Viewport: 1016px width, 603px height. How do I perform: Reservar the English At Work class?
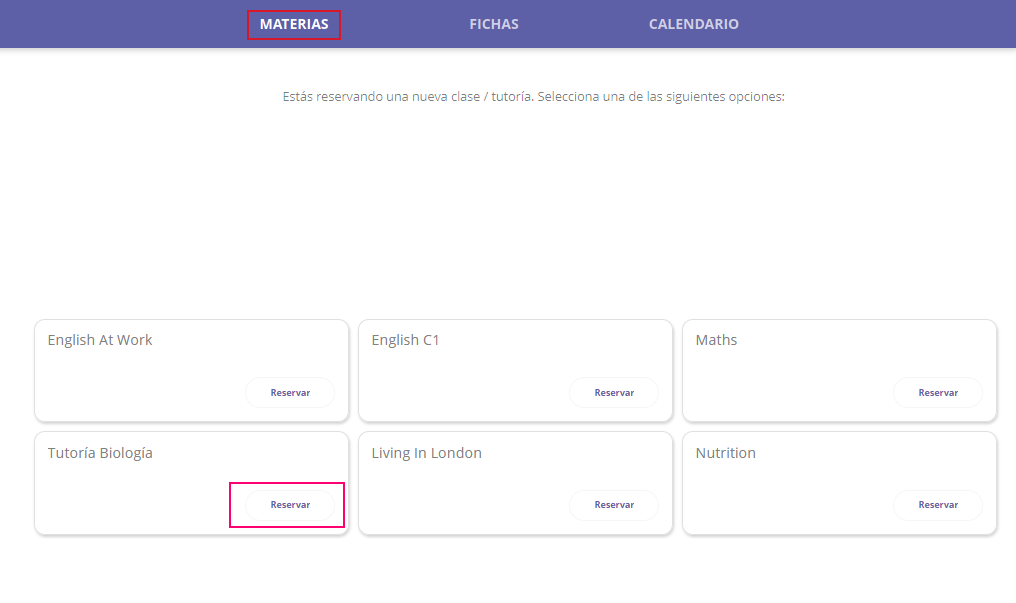(x=290, y=392)
